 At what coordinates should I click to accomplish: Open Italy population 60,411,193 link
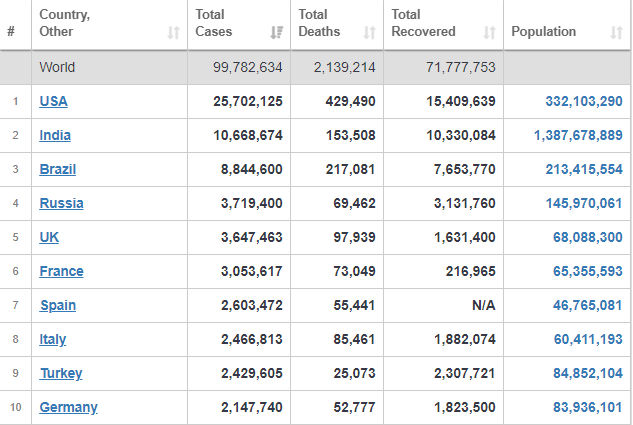coord(588,339)
